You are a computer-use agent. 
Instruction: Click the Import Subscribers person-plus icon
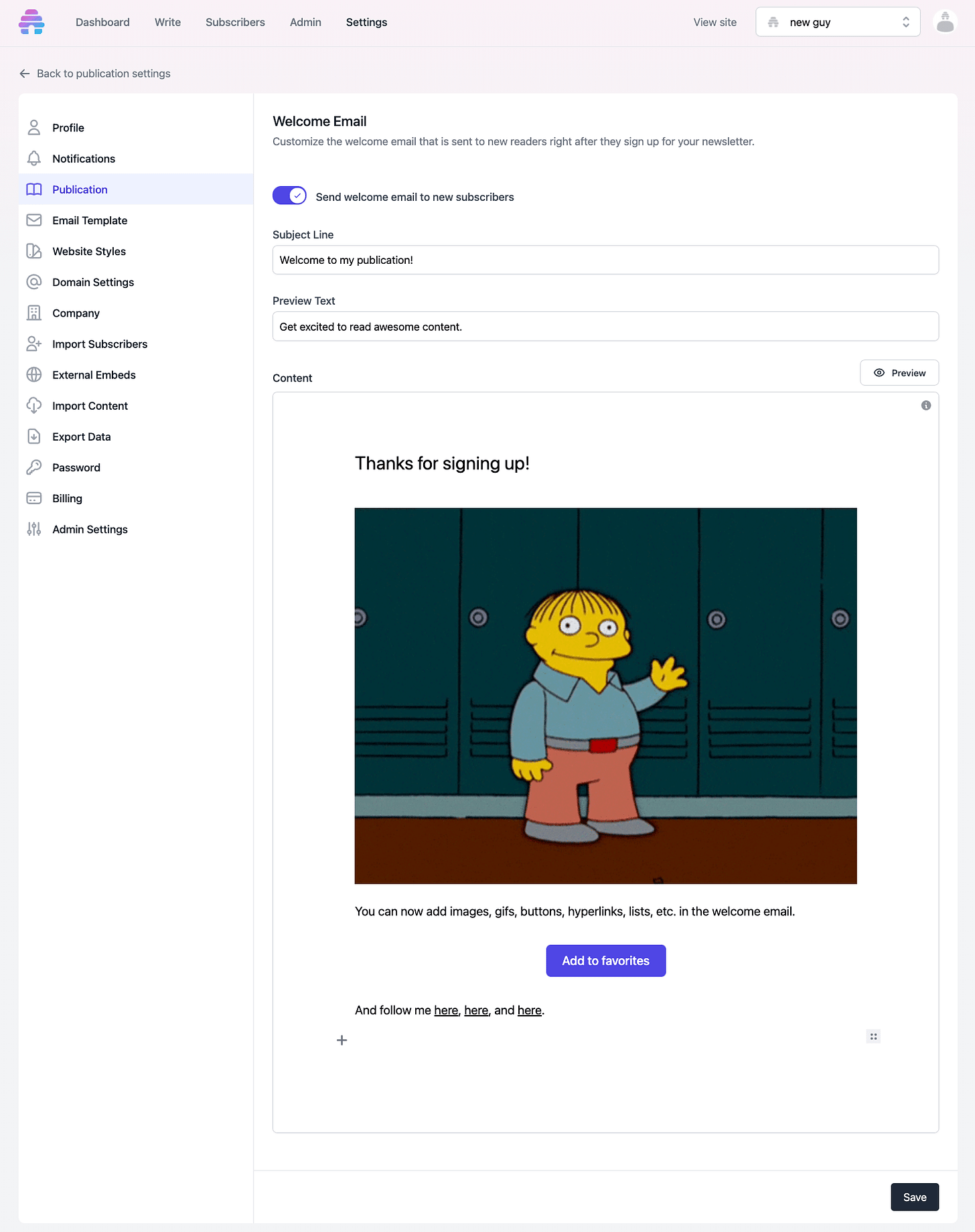coord(34,343)
